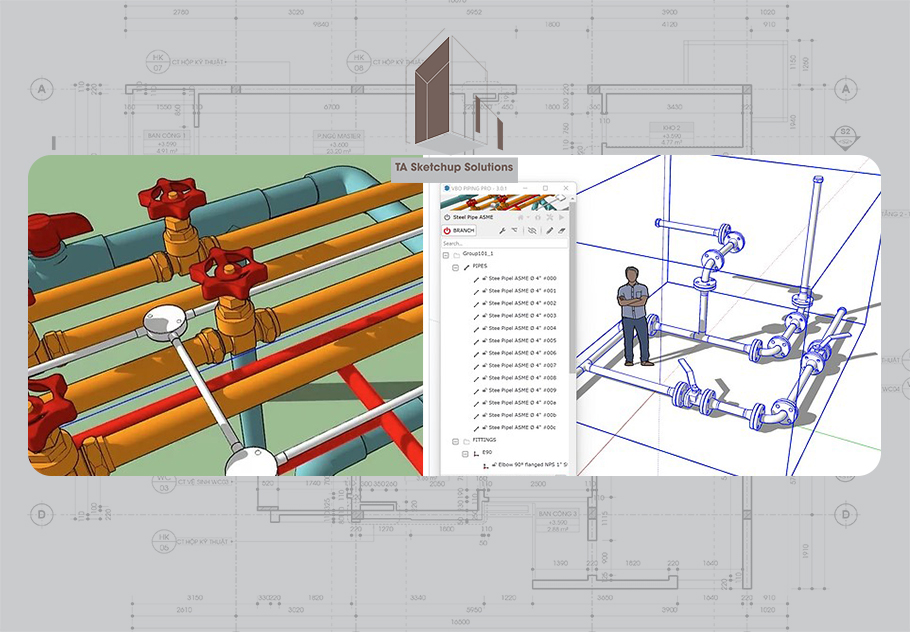The width and height of the screenshot is (910, 632).
Task: Toggle the lock on pipe row #003
Action: pos(485,316)
